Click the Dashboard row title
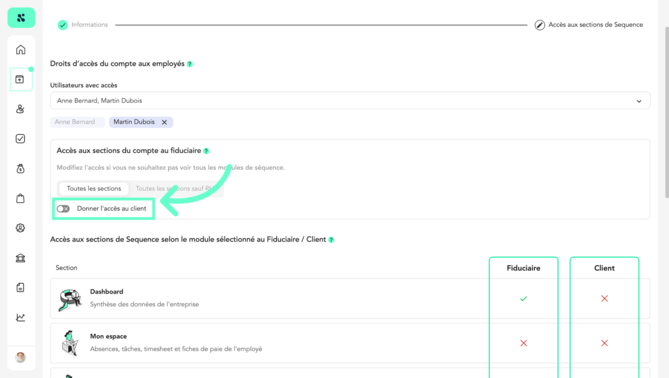Image resolution: width=669 pixels, height=378 pixels. coord(107,292)
